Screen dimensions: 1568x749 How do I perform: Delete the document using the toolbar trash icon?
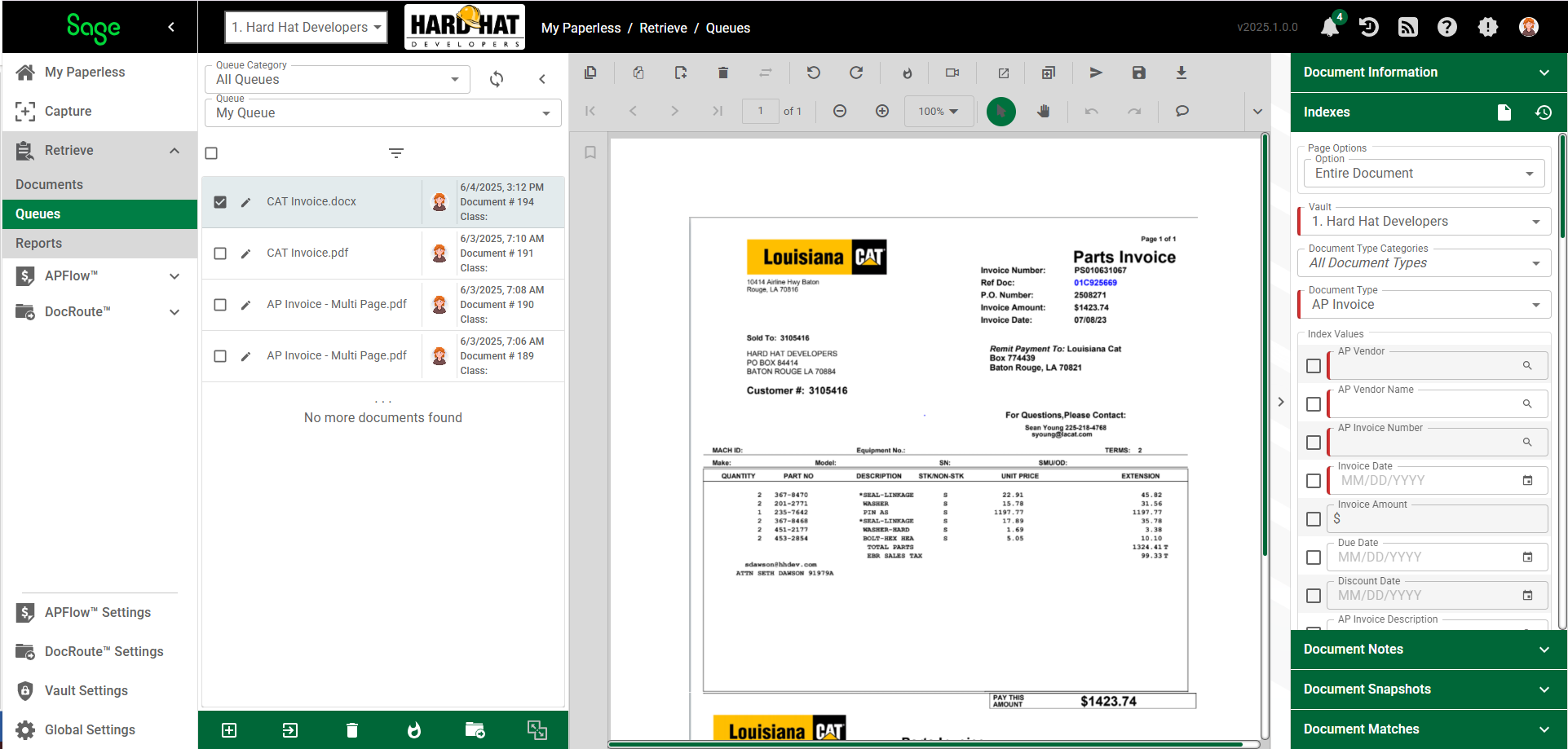(x=722, y=73)
